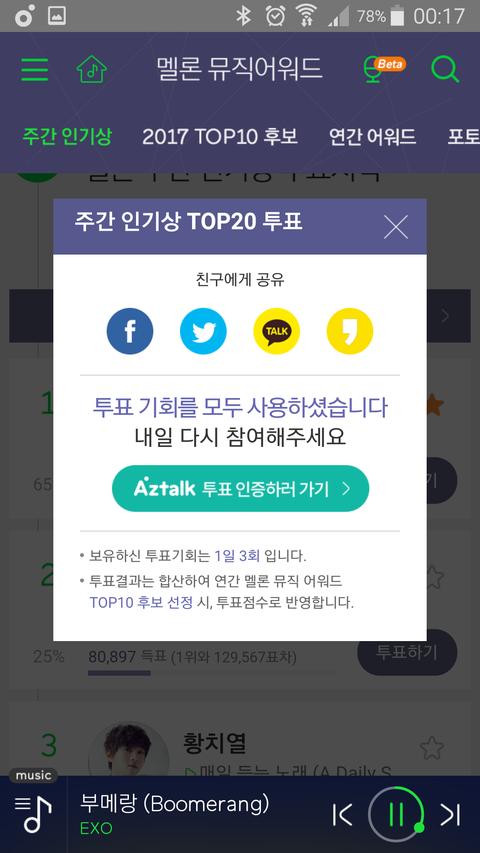This screenshot has width=480, height=853.
Task: Open the music playlist icon
Action: tap(33, 814)
